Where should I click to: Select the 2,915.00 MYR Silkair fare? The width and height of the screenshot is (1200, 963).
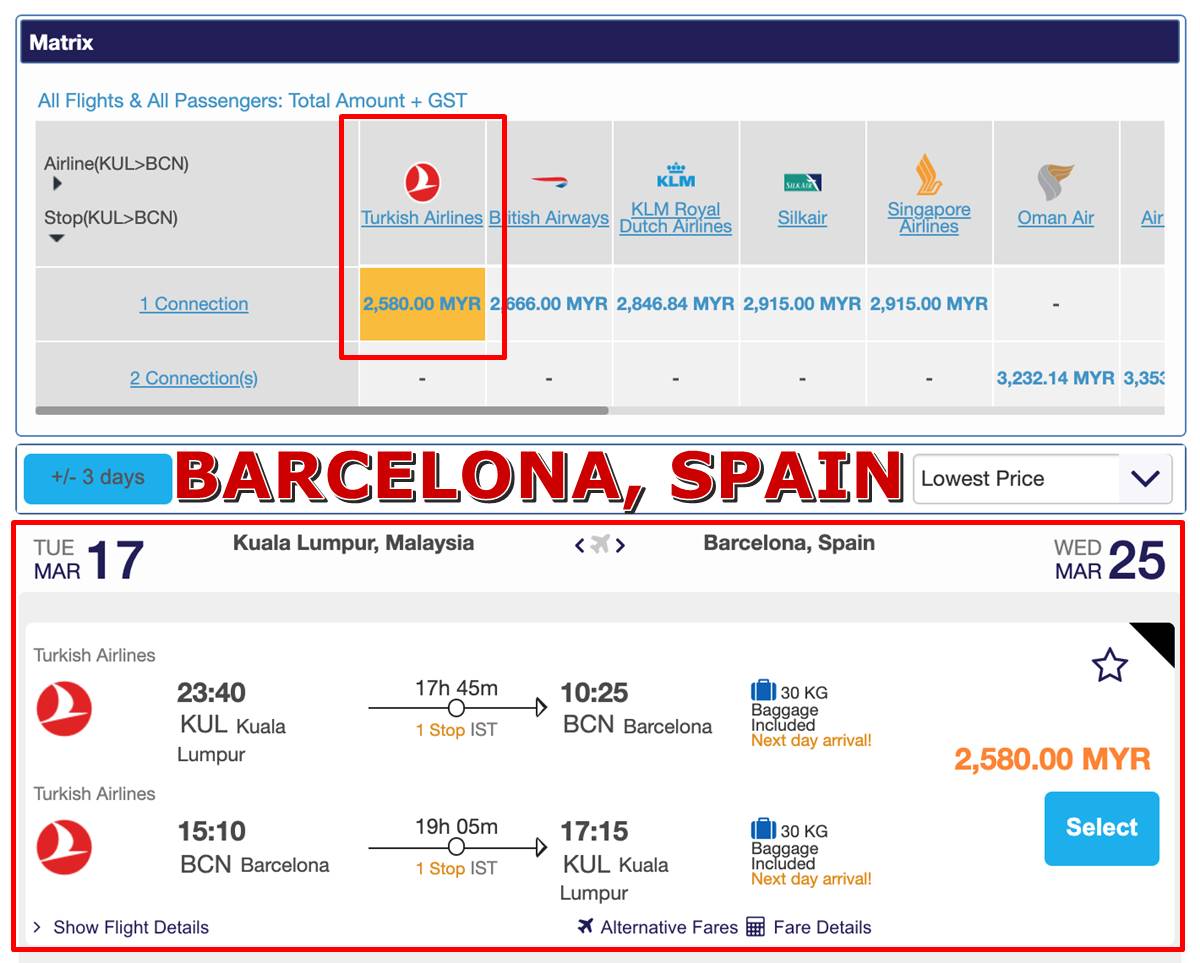pyautogui.click(x=802, y=304)
